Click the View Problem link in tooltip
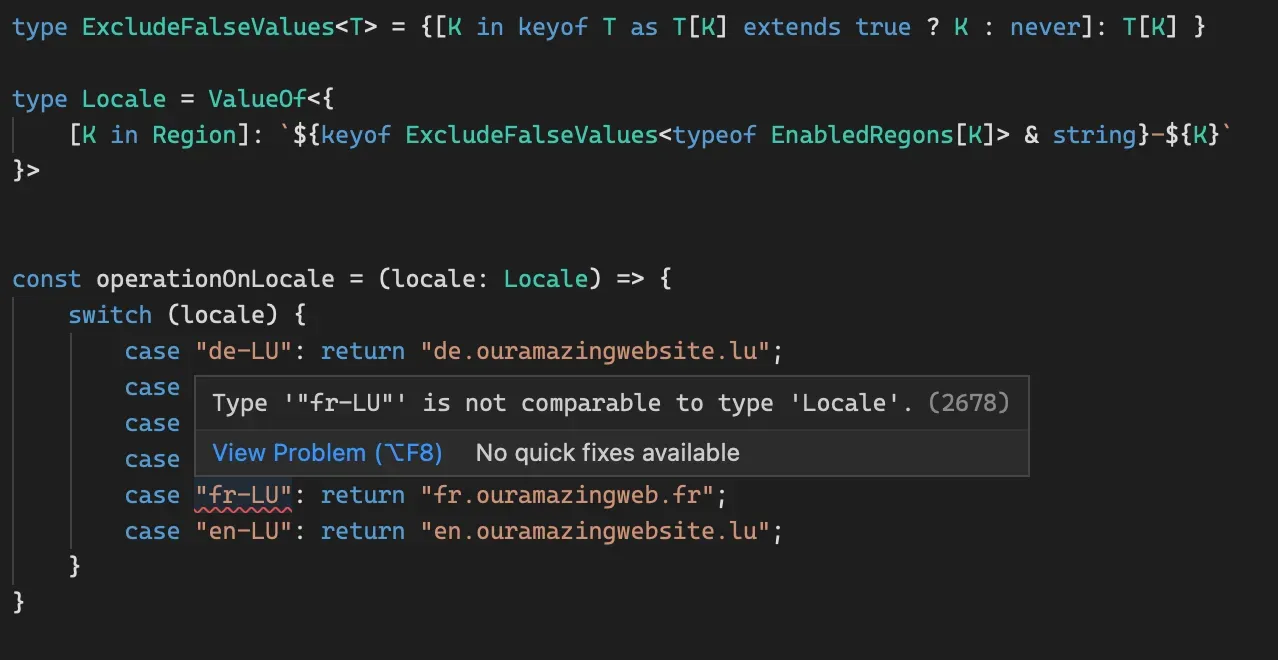 coord(326,453)
